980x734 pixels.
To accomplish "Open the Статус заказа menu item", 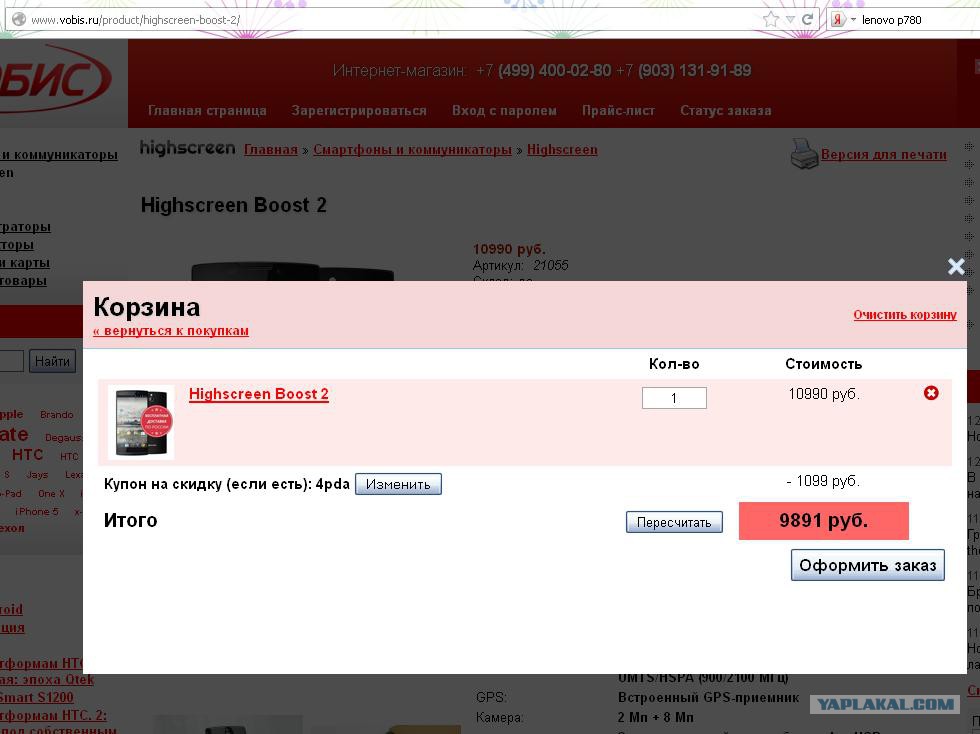I will click(x=726, y=111).
